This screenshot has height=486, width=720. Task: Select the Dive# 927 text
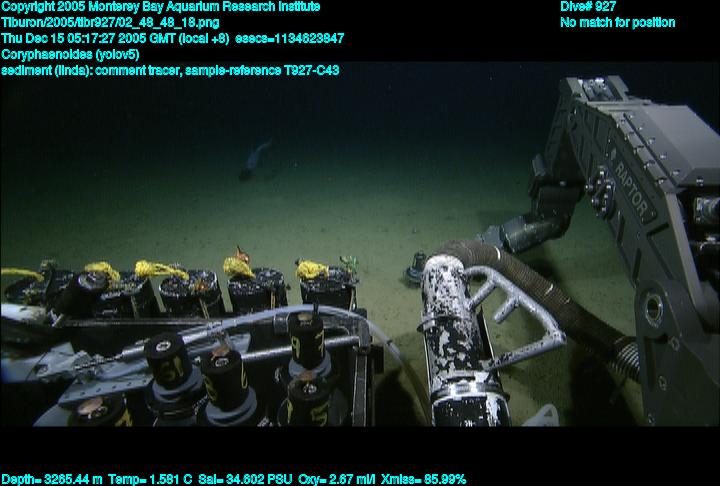[x=588, y=6]
